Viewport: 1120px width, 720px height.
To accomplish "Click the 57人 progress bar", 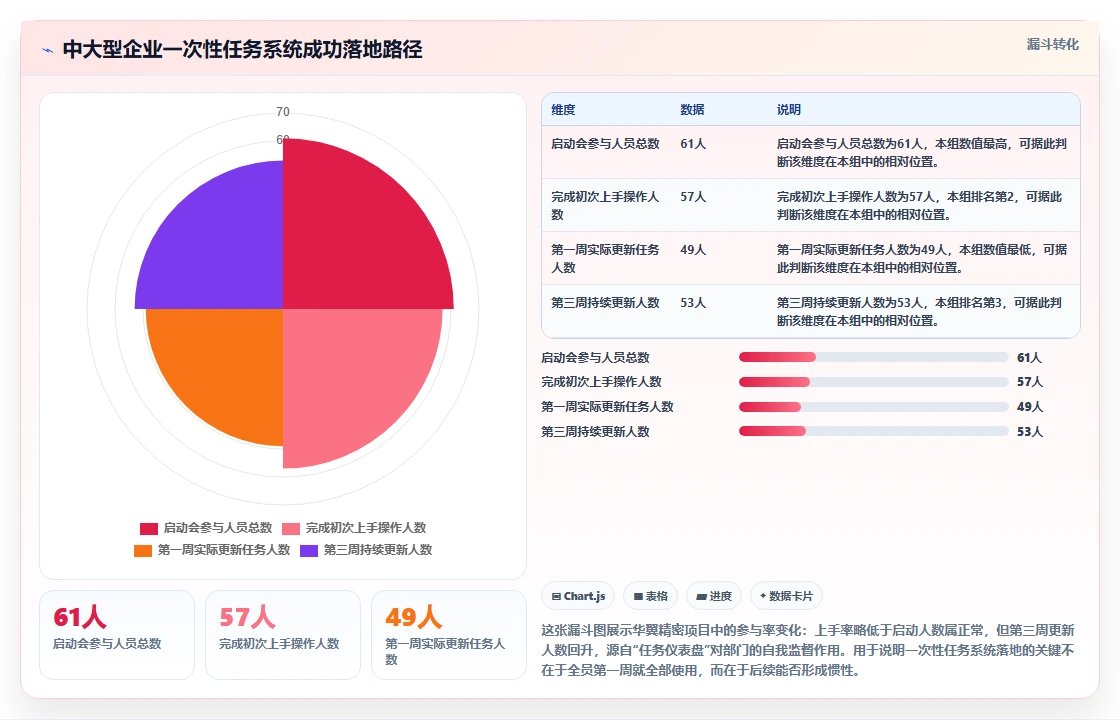I will [873, 382].
